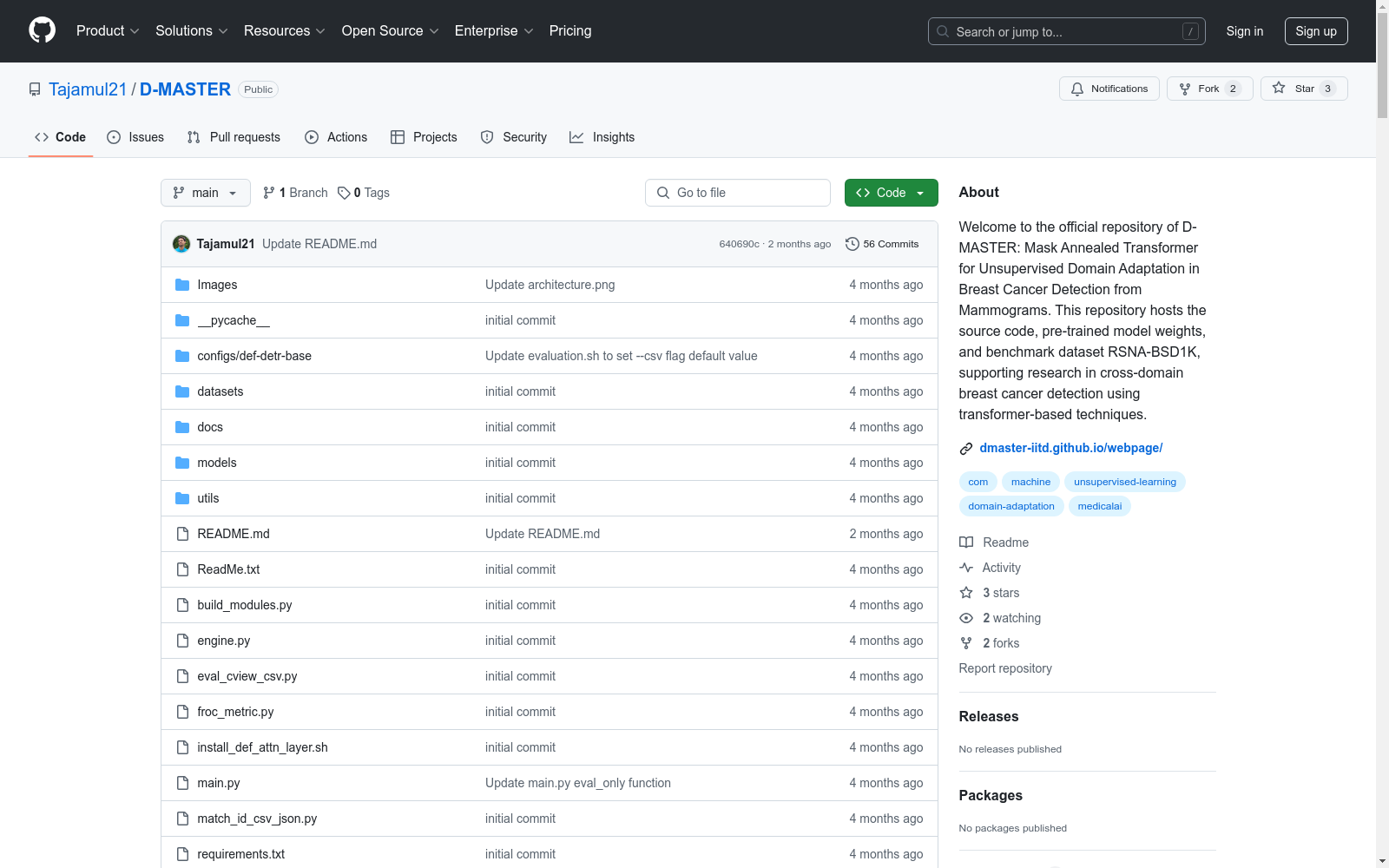Image resolution: width=1389 pixels, height=868 pixels.
Task: Click the Activity pulse icon
Action: pyautogui.click(x=966, y=568)
